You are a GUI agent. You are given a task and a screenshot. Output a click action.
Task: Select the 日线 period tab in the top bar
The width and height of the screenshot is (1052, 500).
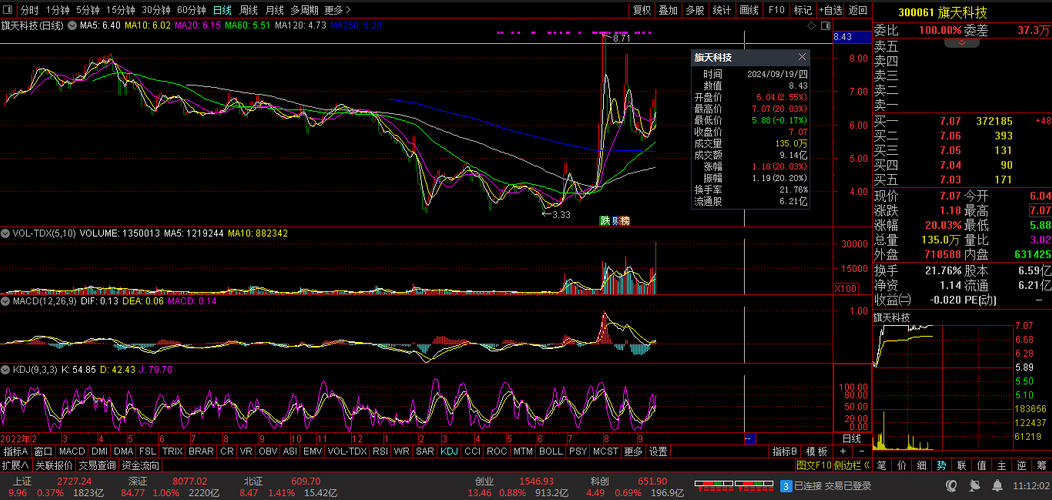[x=223, y=10]
